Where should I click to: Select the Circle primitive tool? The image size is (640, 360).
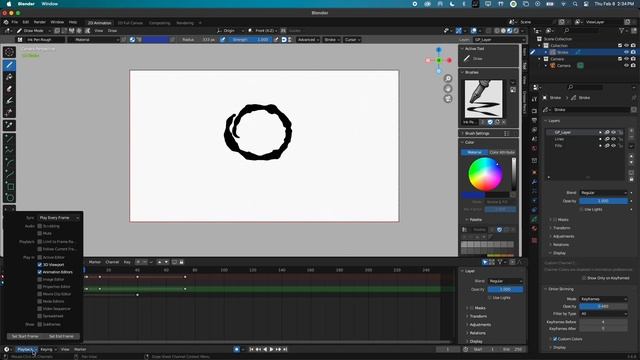click(9, 198)
